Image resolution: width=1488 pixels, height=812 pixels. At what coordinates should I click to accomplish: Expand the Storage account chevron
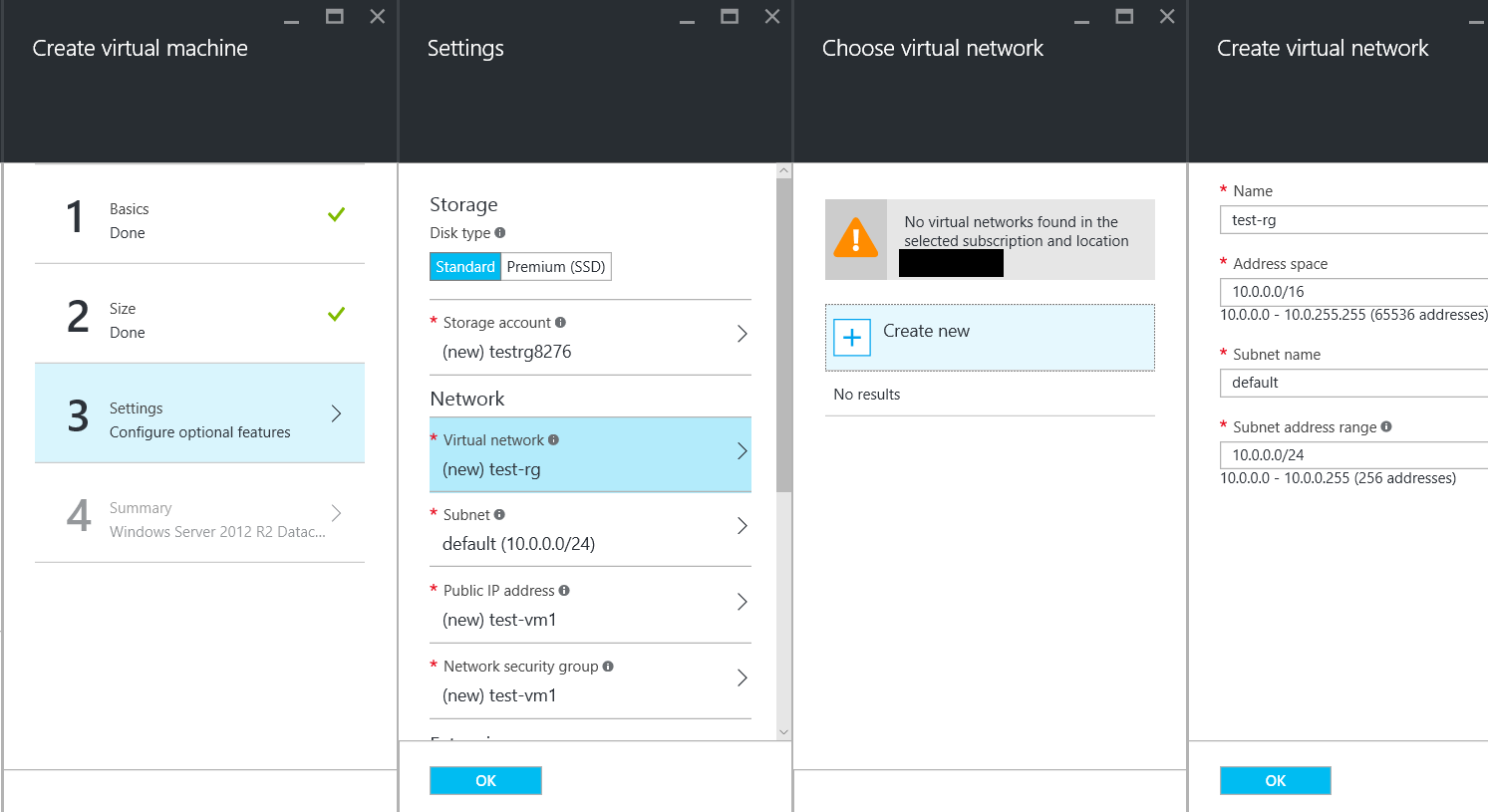742,334
